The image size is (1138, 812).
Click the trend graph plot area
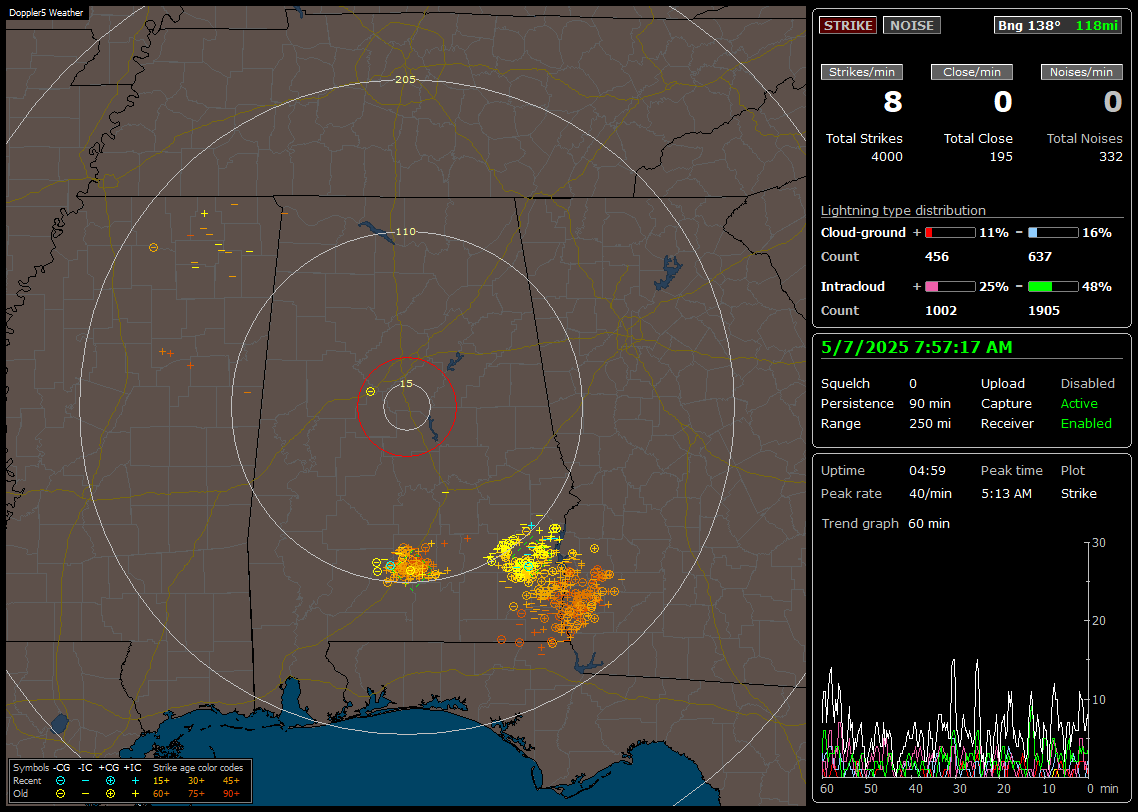pyautogui.click(x=955, y=660)
